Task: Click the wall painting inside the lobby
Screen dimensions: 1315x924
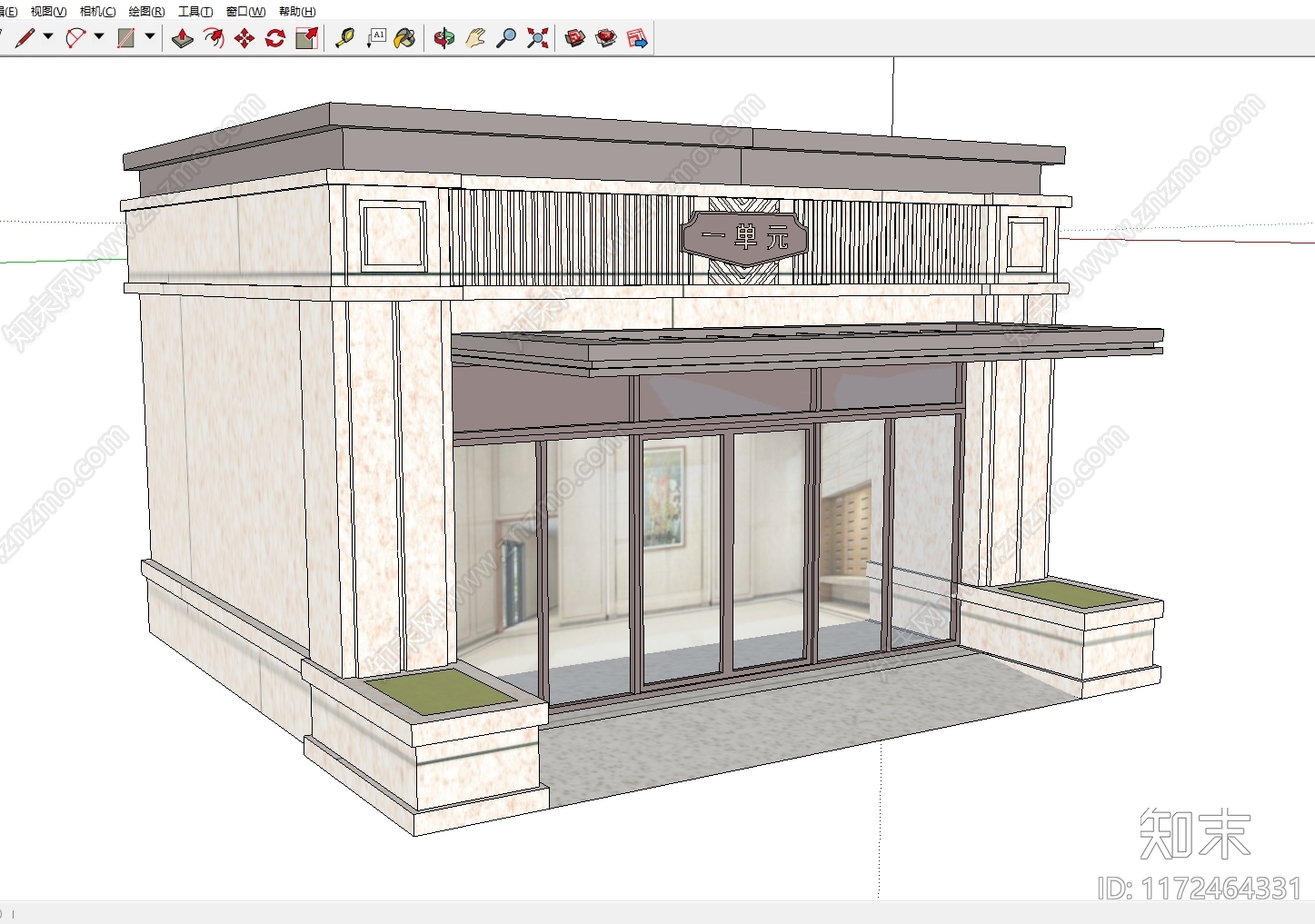Action: [663, 497]
